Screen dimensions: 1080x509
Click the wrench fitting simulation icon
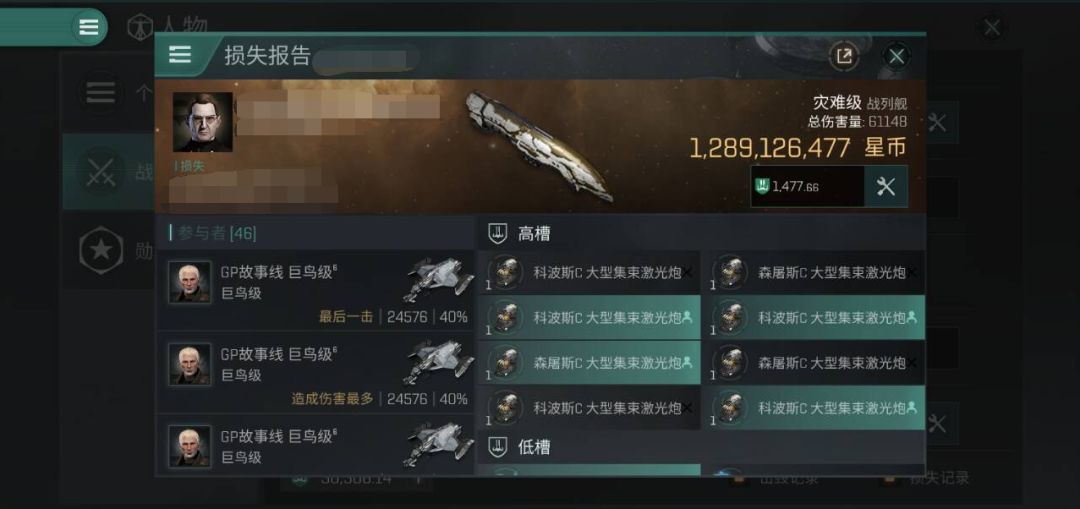886,186
